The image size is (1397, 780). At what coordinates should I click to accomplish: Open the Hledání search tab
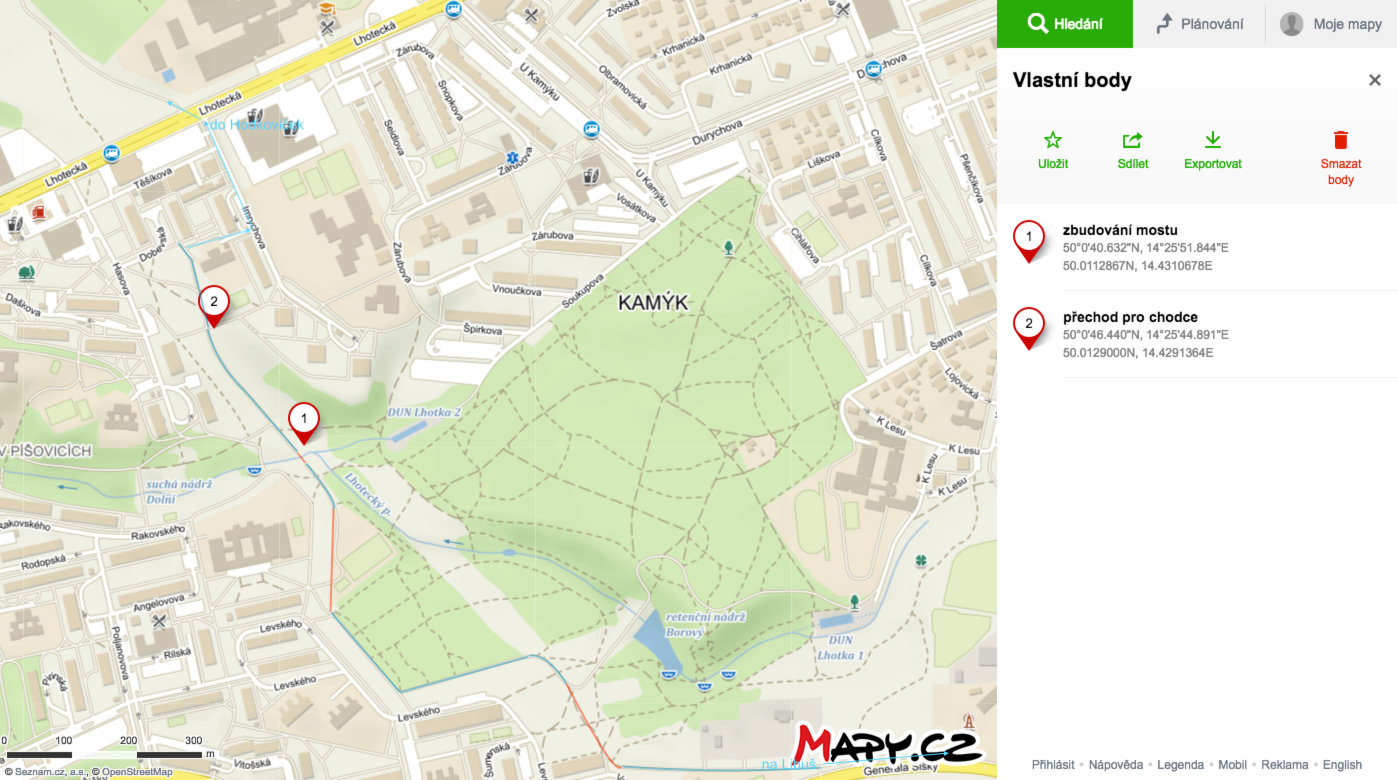coord(1065,24)
